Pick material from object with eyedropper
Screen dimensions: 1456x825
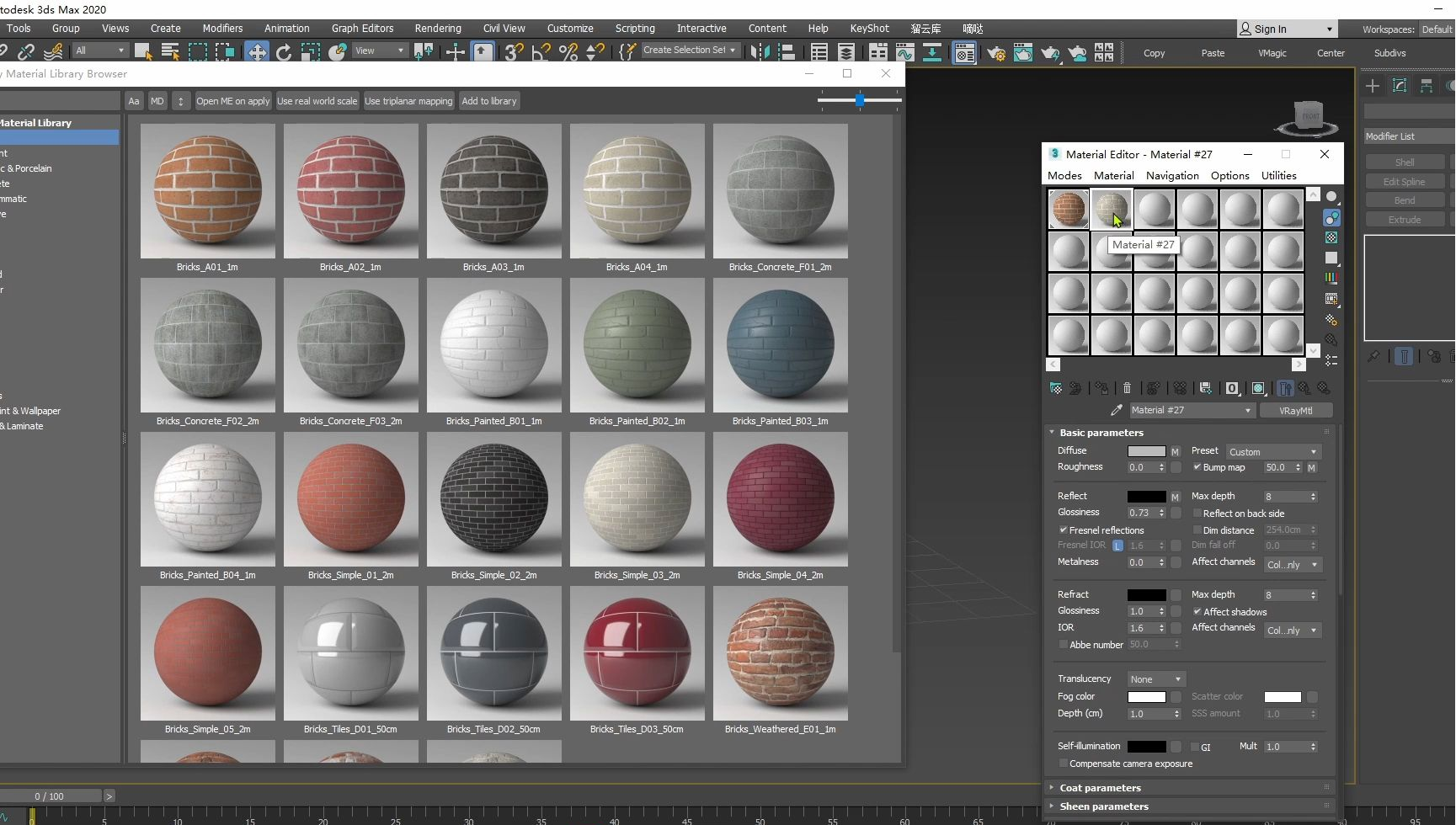[x=1117, y=410]
